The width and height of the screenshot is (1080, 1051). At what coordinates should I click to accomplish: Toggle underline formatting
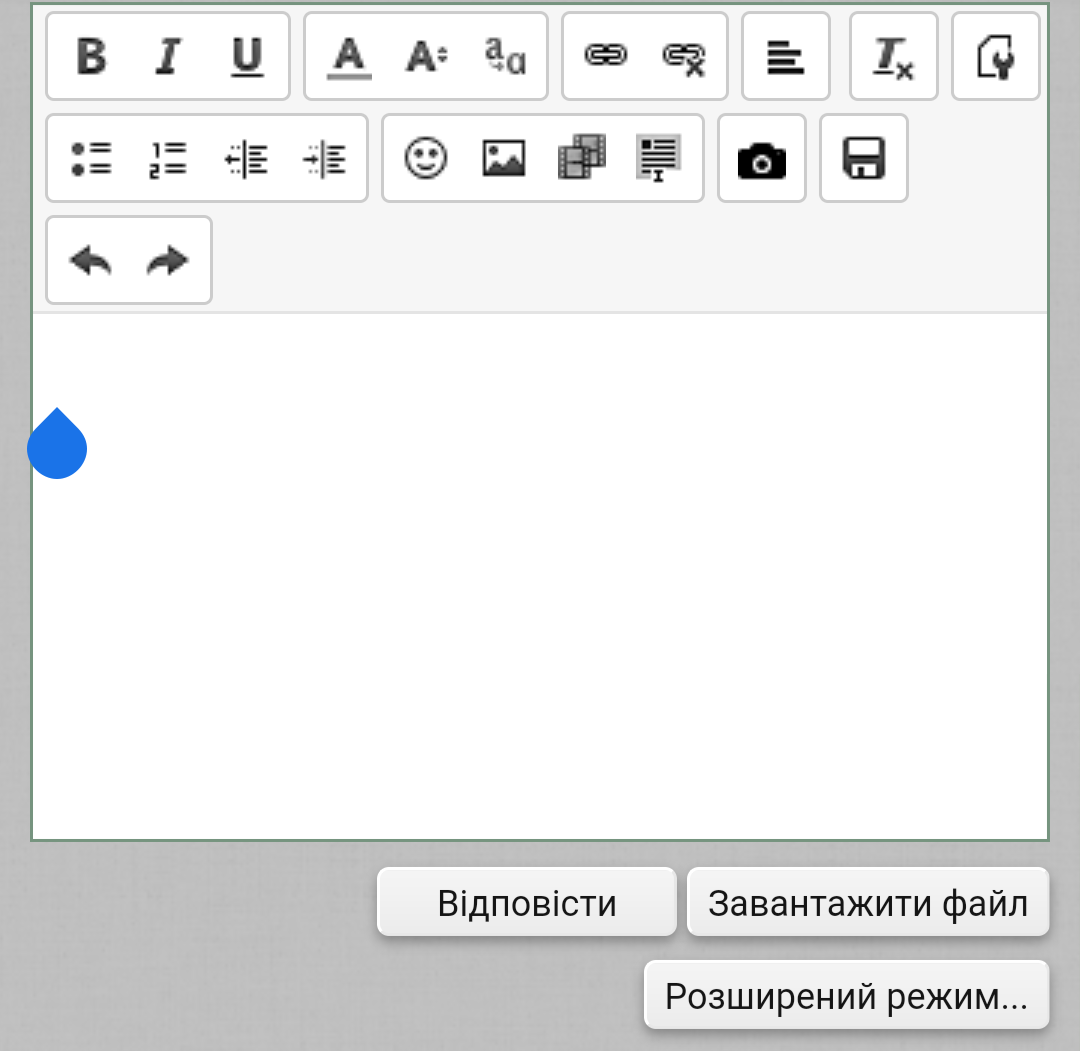(247, 56)
